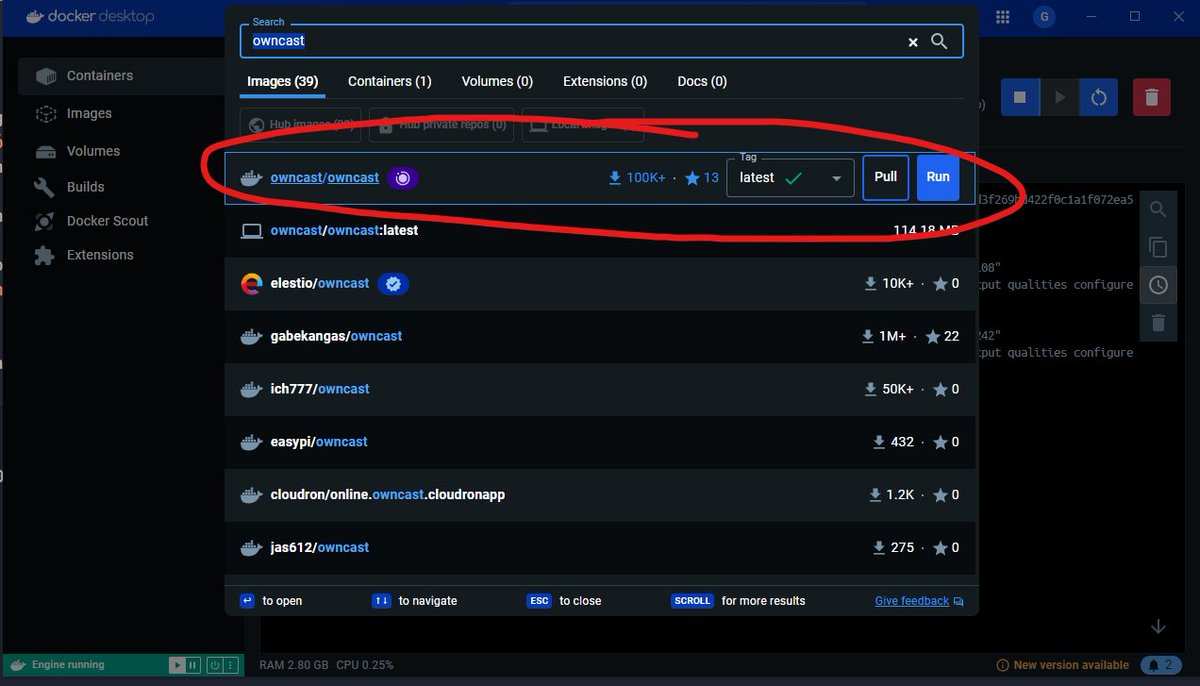Click the star icon in the owncast/owncast row

[692, 178]
